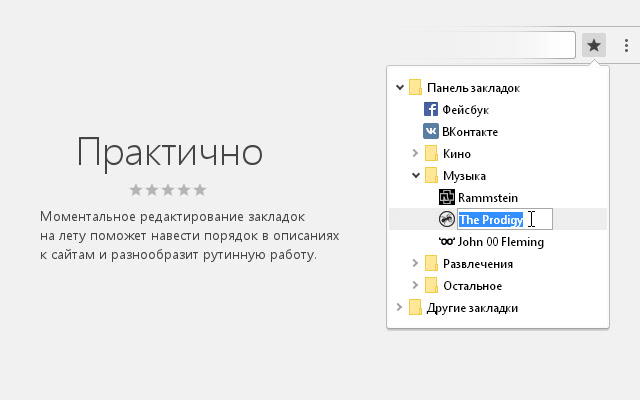Select the Развлечения folder label
This screenshot has width=640, height=400.
[x=478, y=264]
